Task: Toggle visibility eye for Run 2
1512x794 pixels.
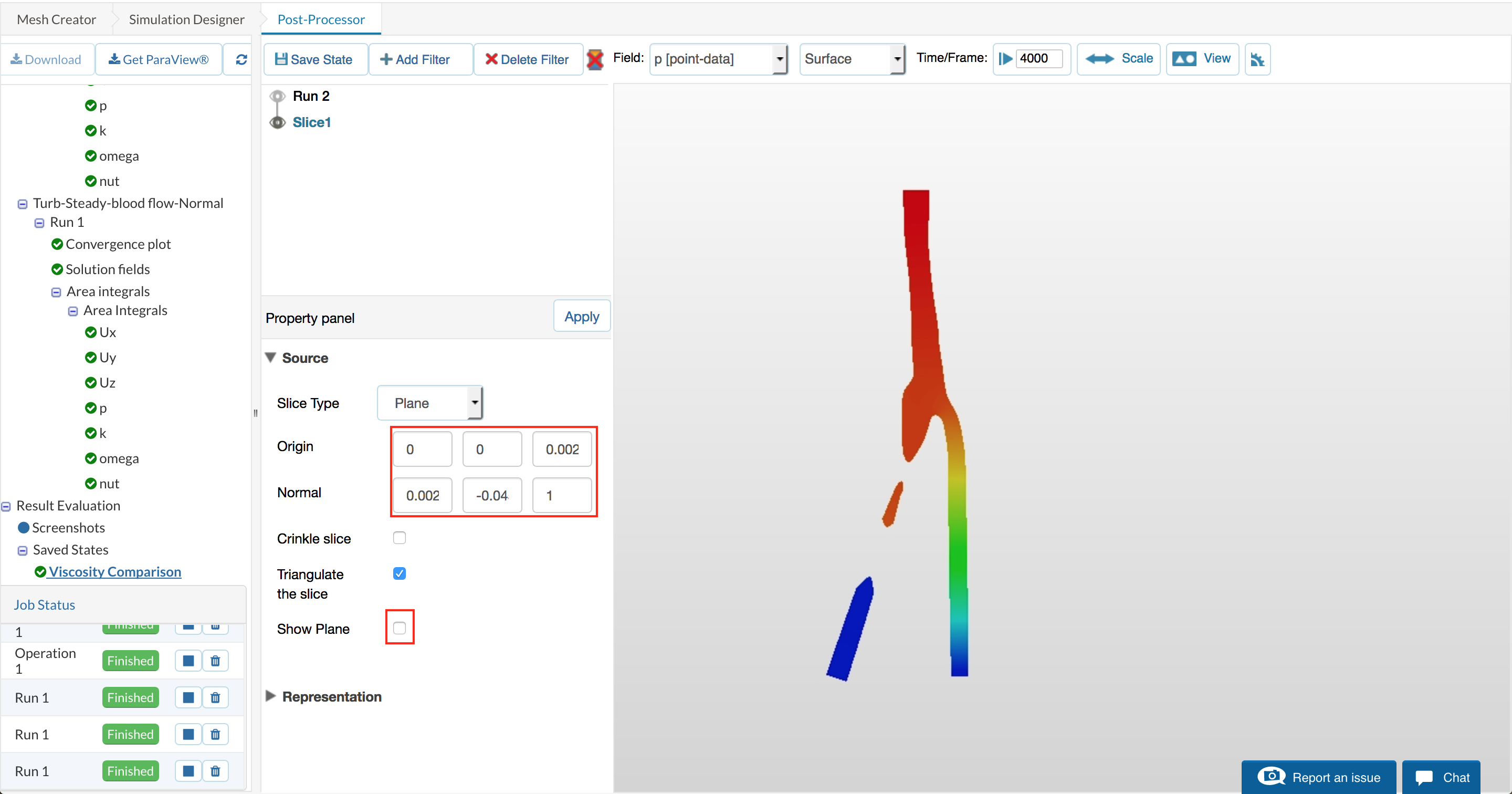Action: tap(277, 96)
